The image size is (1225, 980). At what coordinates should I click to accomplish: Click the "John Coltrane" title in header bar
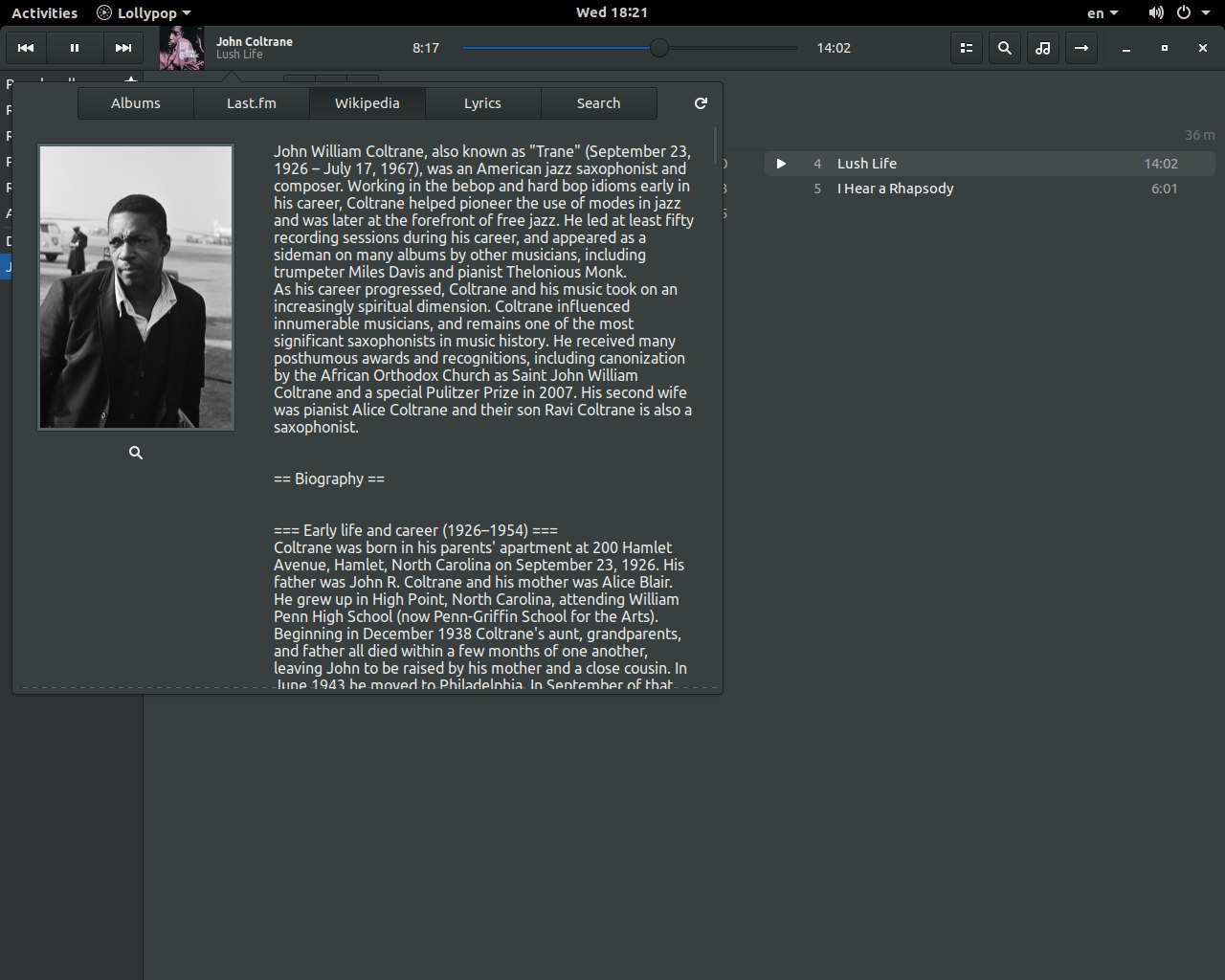255,41
